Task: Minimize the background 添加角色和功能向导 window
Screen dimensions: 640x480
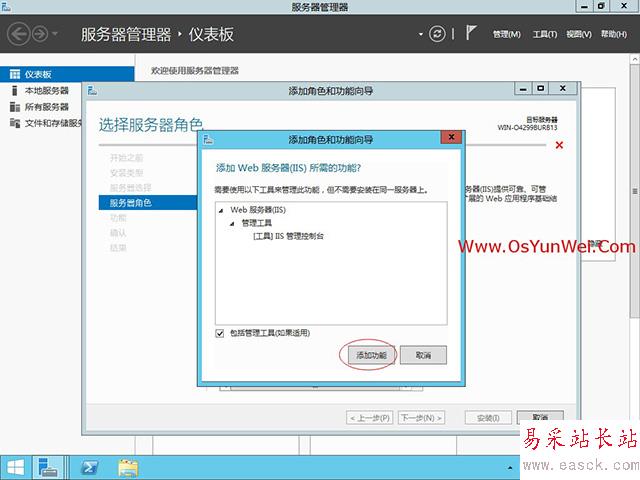Action: point(523,89)
